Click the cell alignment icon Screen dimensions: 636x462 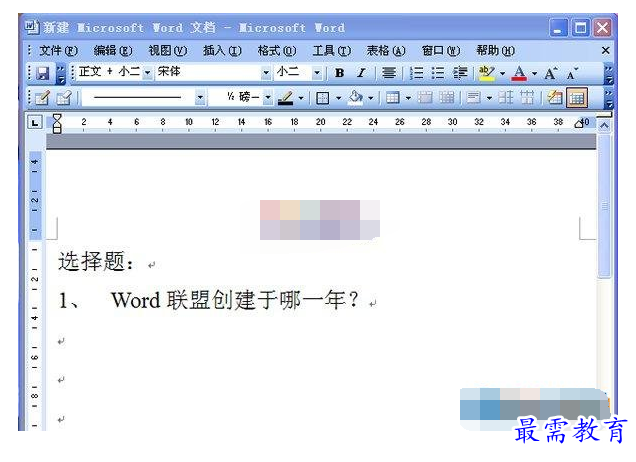(473, 98)
